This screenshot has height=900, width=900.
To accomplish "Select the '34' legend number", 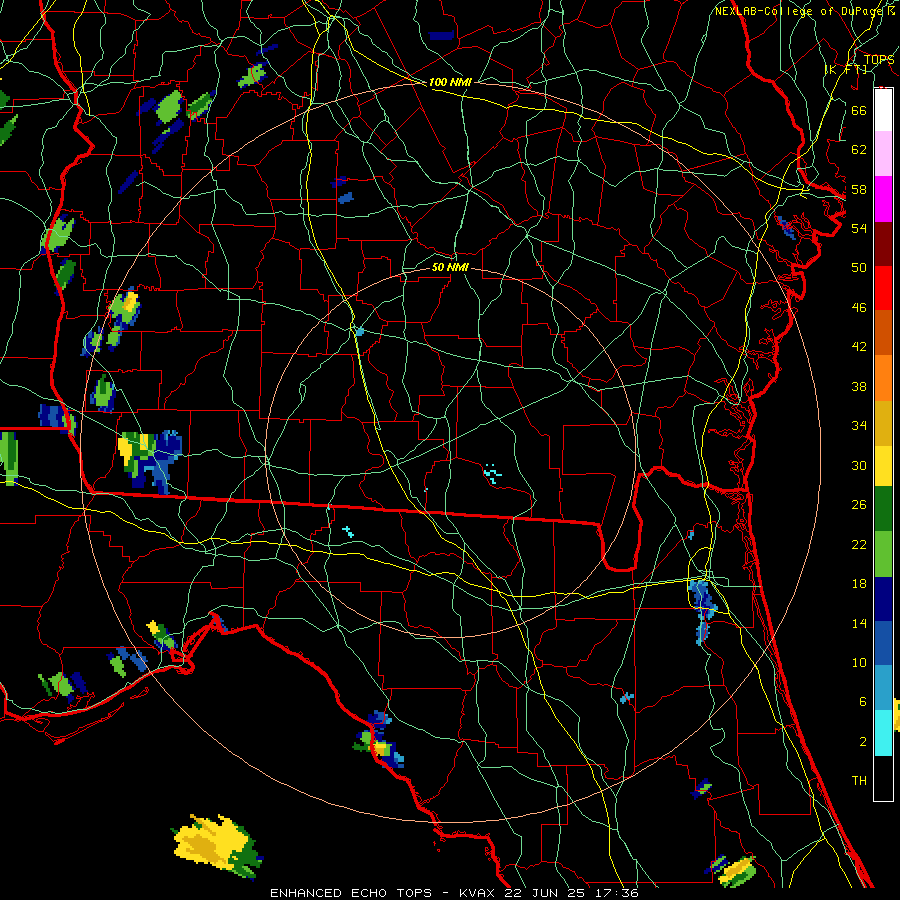I will tap(859, 426).
